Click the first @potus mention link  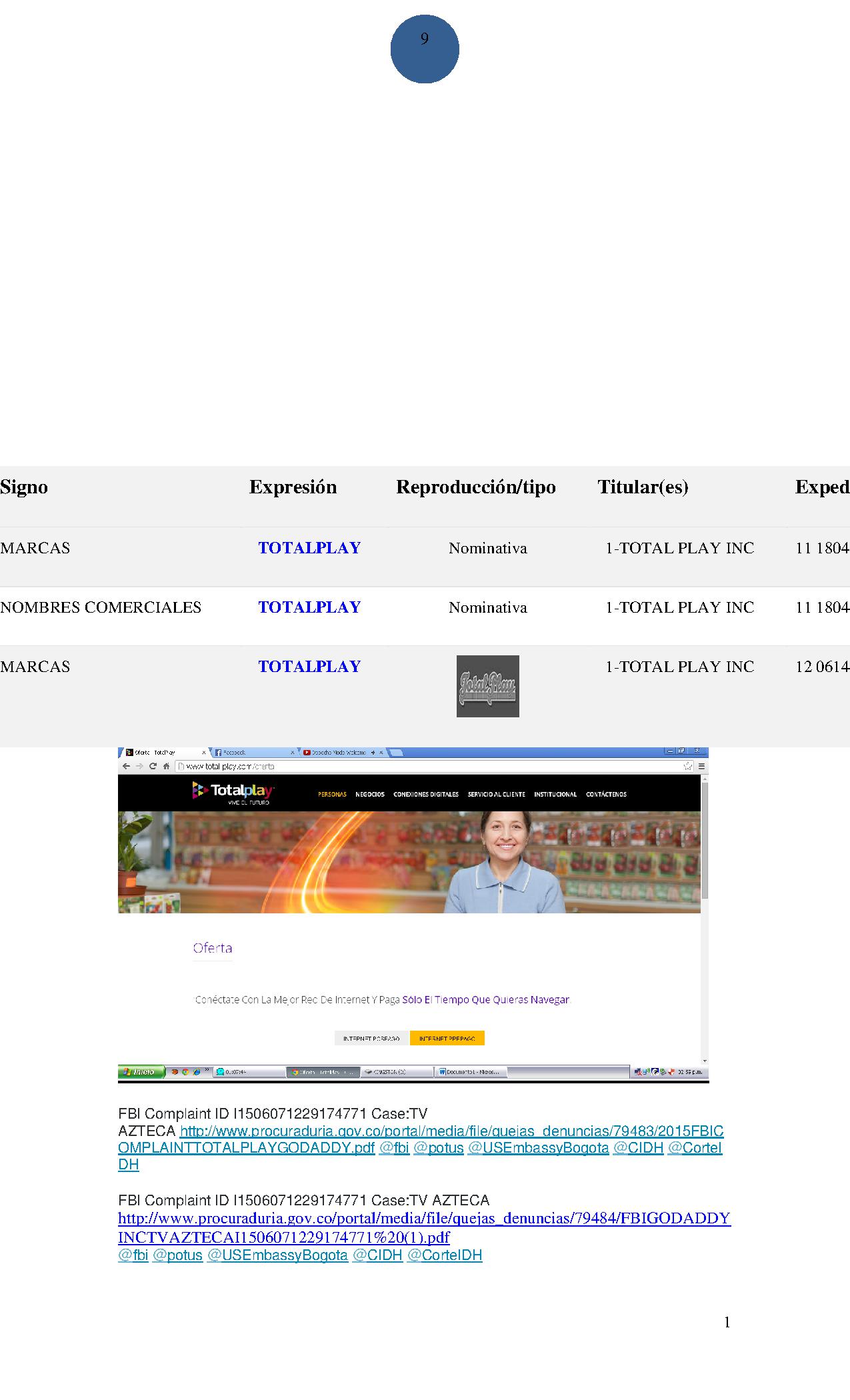pyautogui.click(x=439, y=1148)
